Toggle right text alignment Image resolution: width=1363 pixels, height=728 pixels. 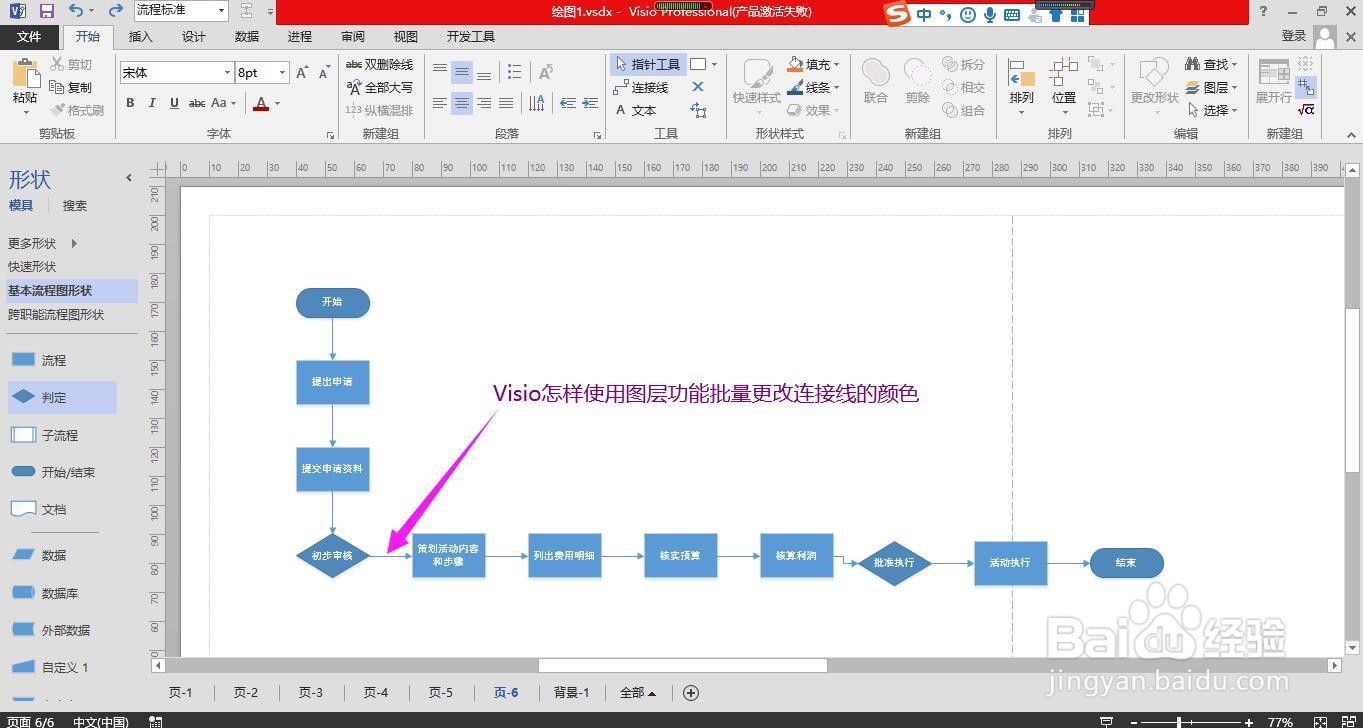pyautogui.click(x=484, y=103)
